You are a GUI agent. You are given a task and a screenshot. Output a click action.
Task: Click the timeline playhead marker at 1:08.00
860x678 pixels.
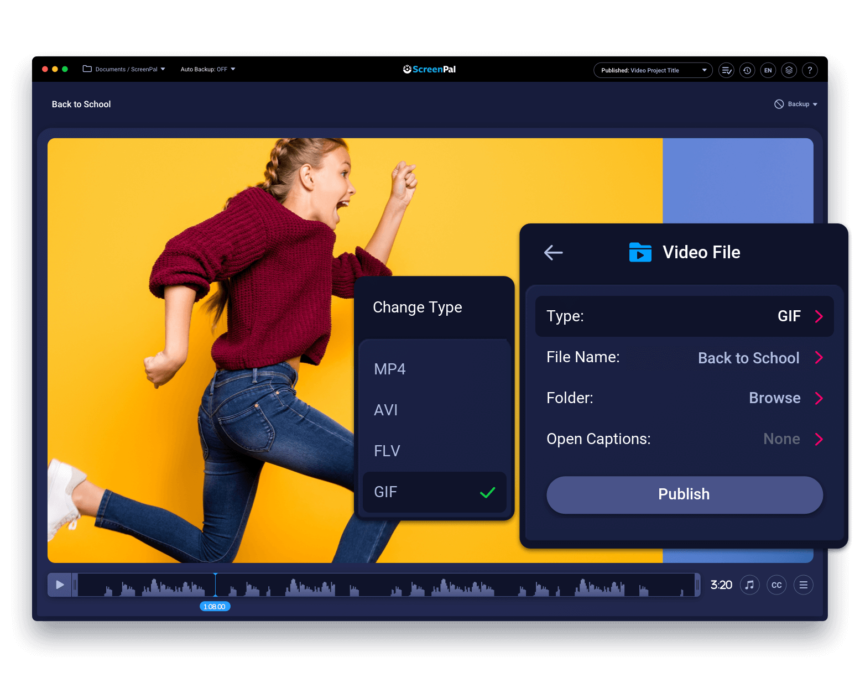tap(214, 606)
